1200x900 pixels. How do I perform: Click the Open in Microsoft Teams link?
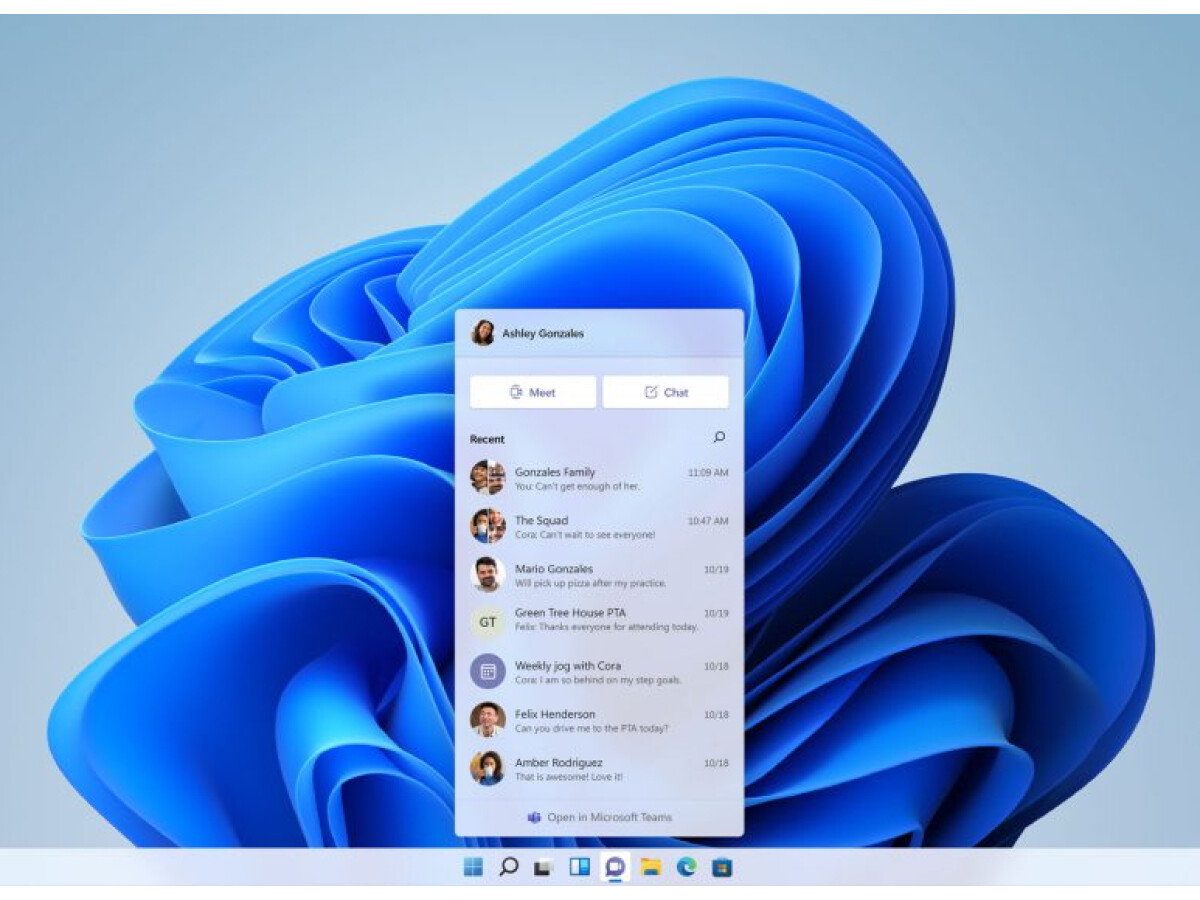600,817
